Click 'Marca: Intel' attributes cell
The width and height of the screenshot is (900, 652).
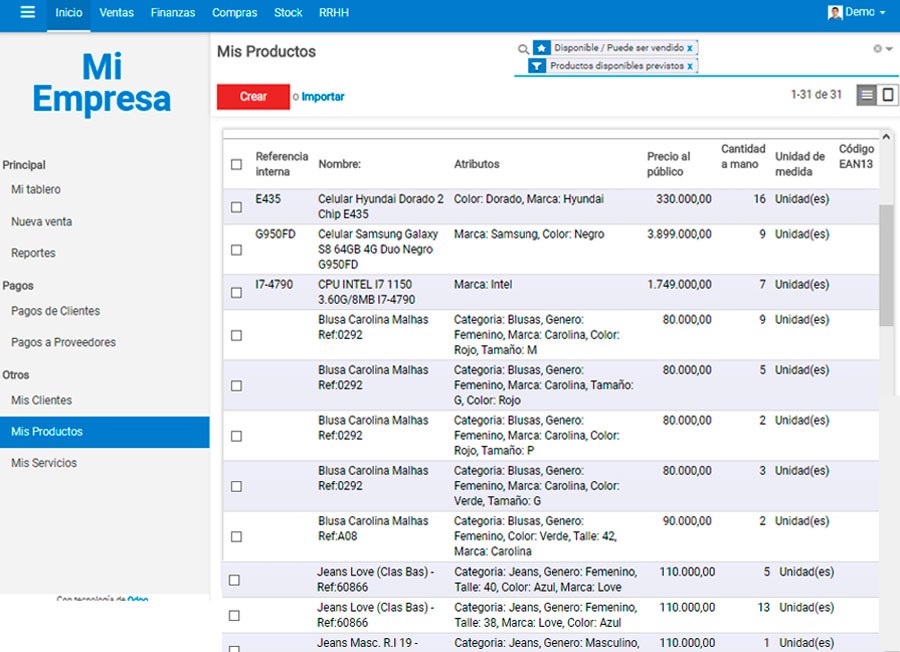(x=483, y=285)
